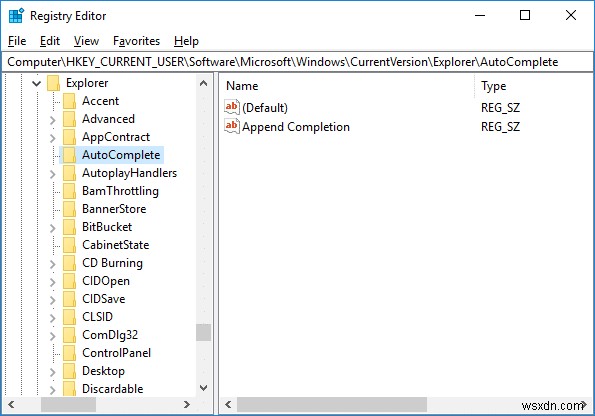
Task: Minimize the Registry Editor window
Action: 480,16
